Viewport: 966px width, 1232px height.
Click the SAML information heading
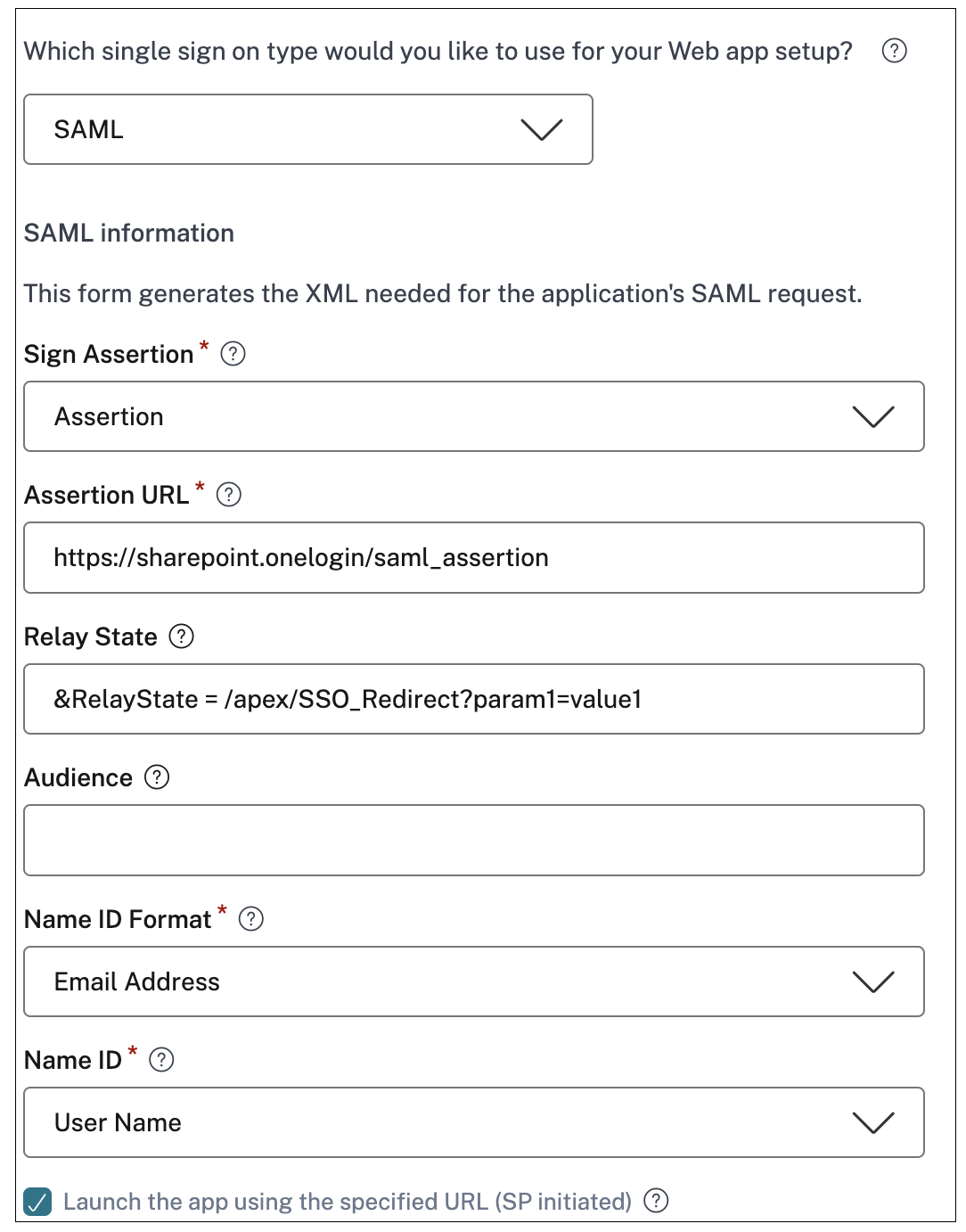tap(129, 234)
